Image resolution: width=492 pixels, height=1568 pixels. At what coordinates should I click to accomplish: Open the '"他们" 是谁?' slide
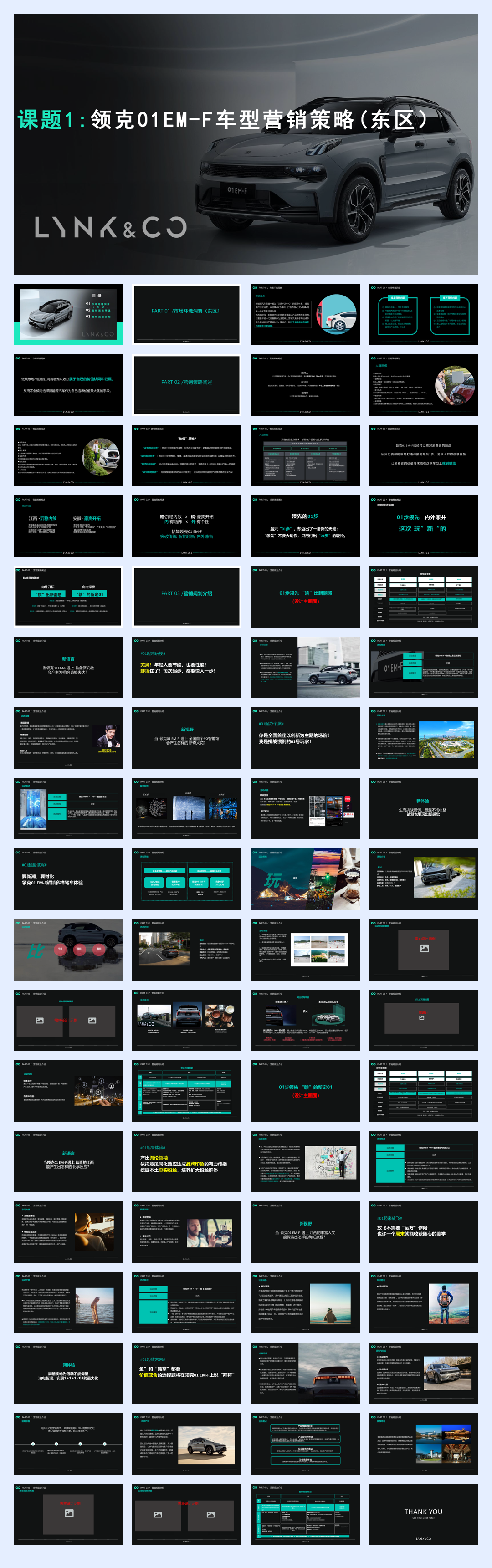pyautogui.click(x=186, y=455)
